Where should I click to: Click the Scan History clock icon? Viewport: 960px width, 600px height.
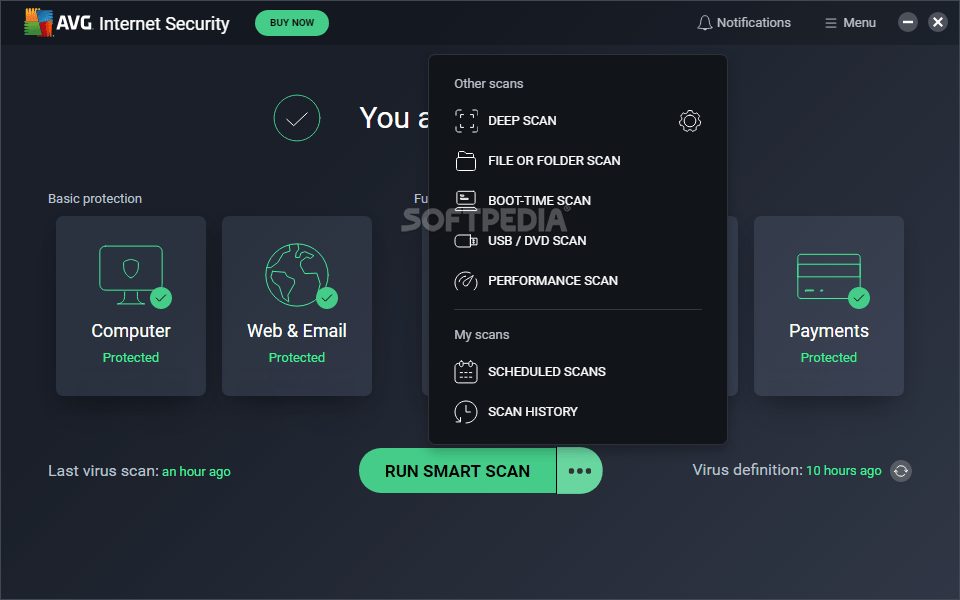[x=466, y=412]
